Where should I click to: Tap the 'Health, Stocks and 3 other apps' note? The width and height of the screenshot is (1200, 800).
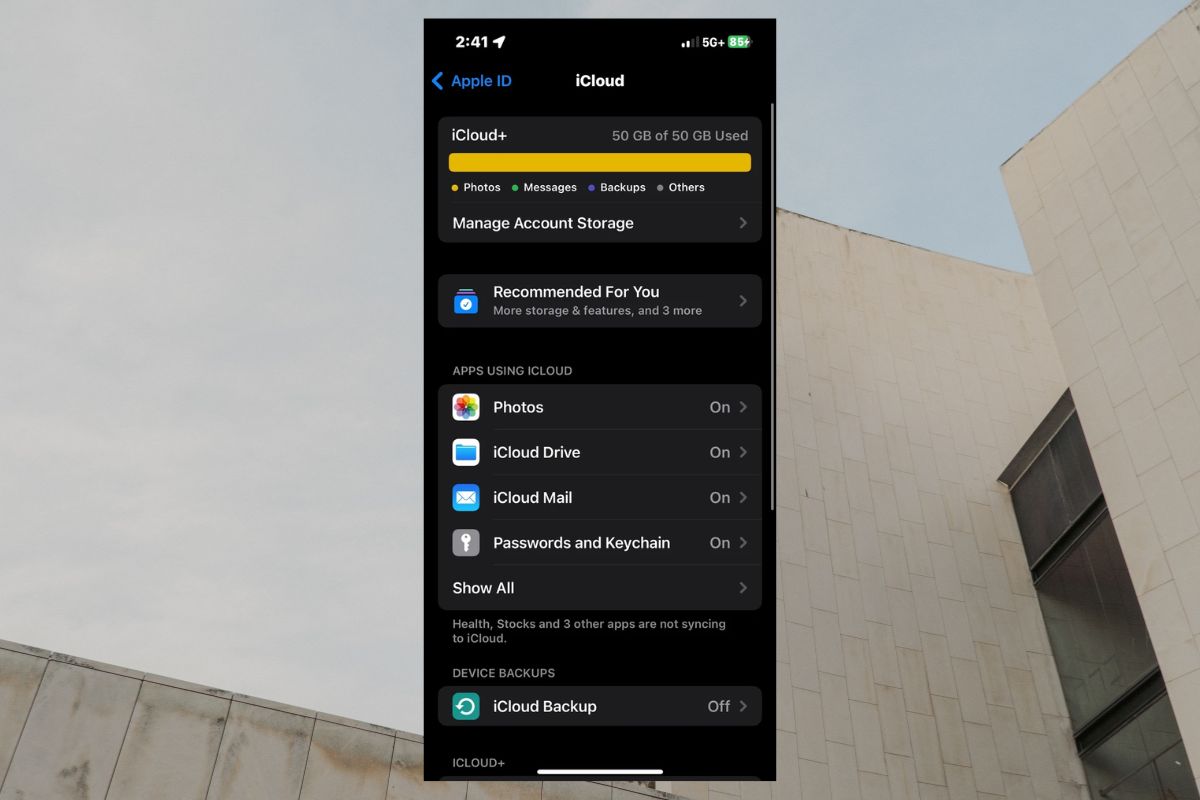tap(589, 631)
